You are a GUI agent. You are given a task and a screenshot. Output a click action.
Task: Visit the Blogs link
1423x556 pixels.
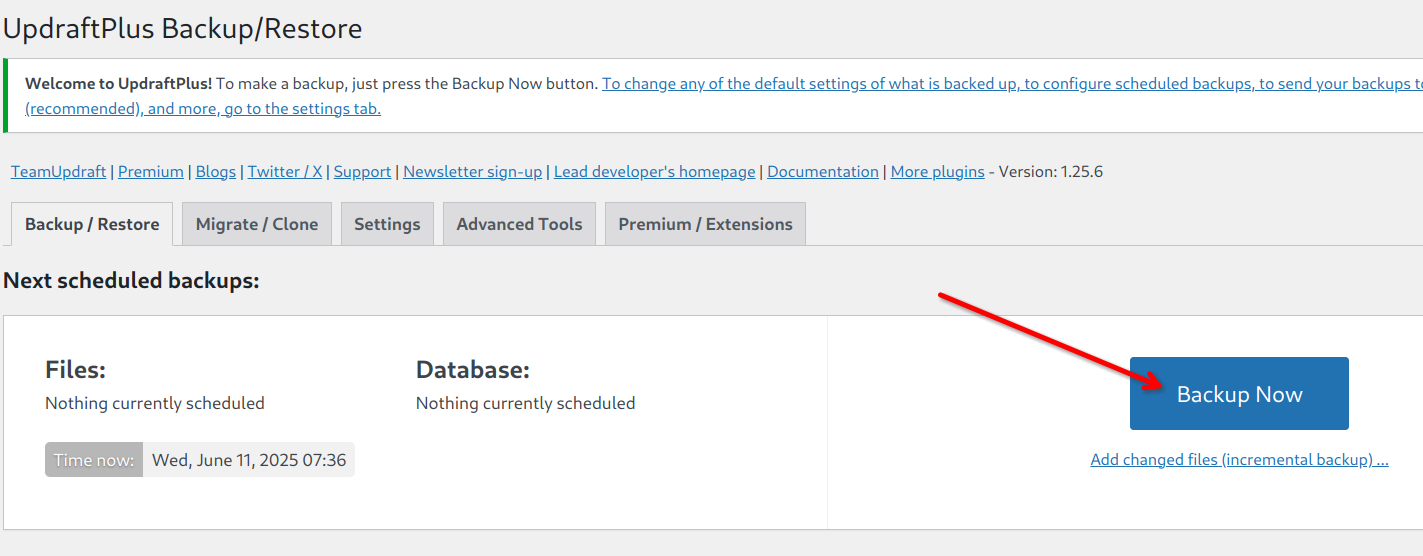(216, 172)
